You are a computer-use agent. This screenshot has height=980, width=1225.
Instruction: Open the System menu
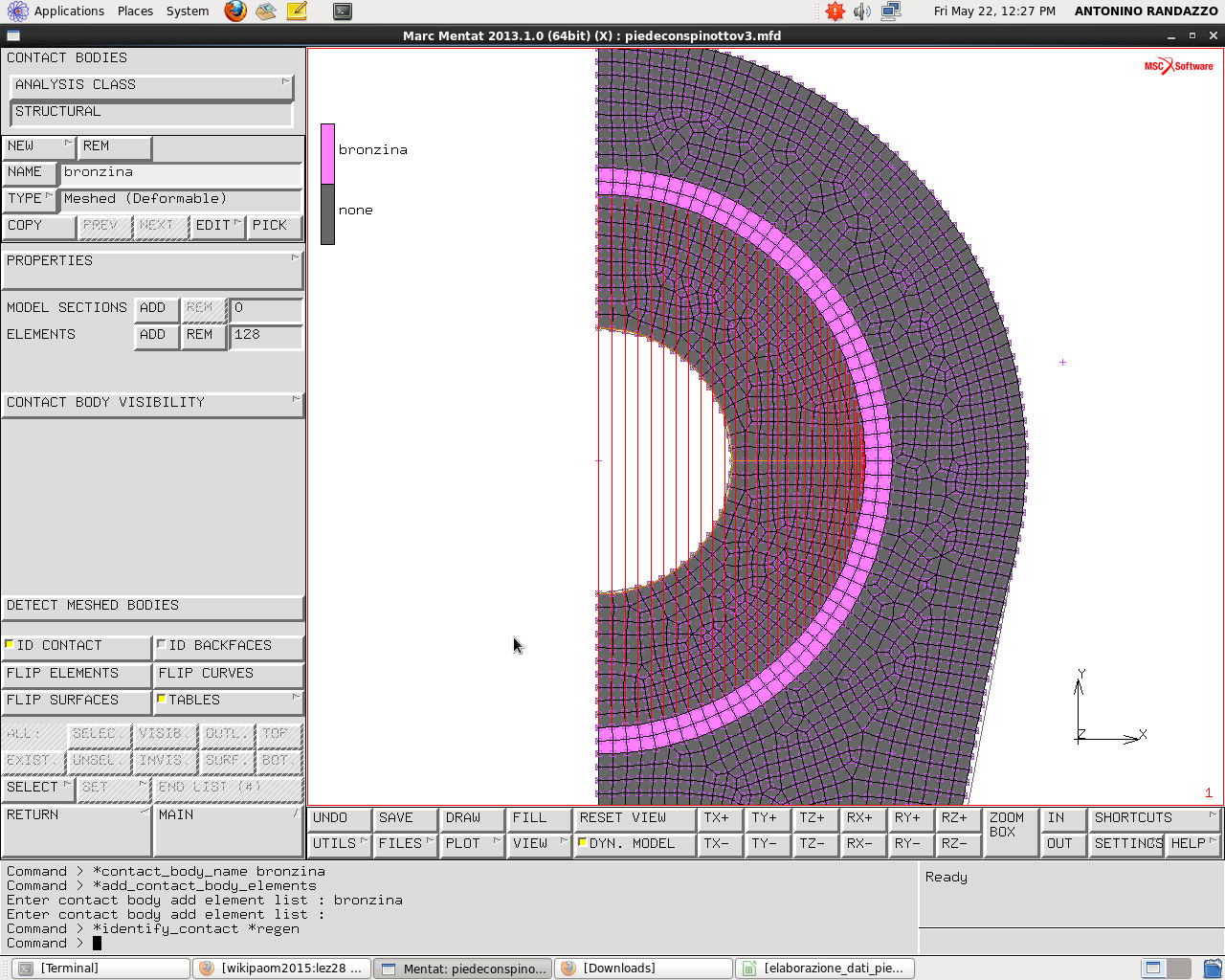[188, 11]
